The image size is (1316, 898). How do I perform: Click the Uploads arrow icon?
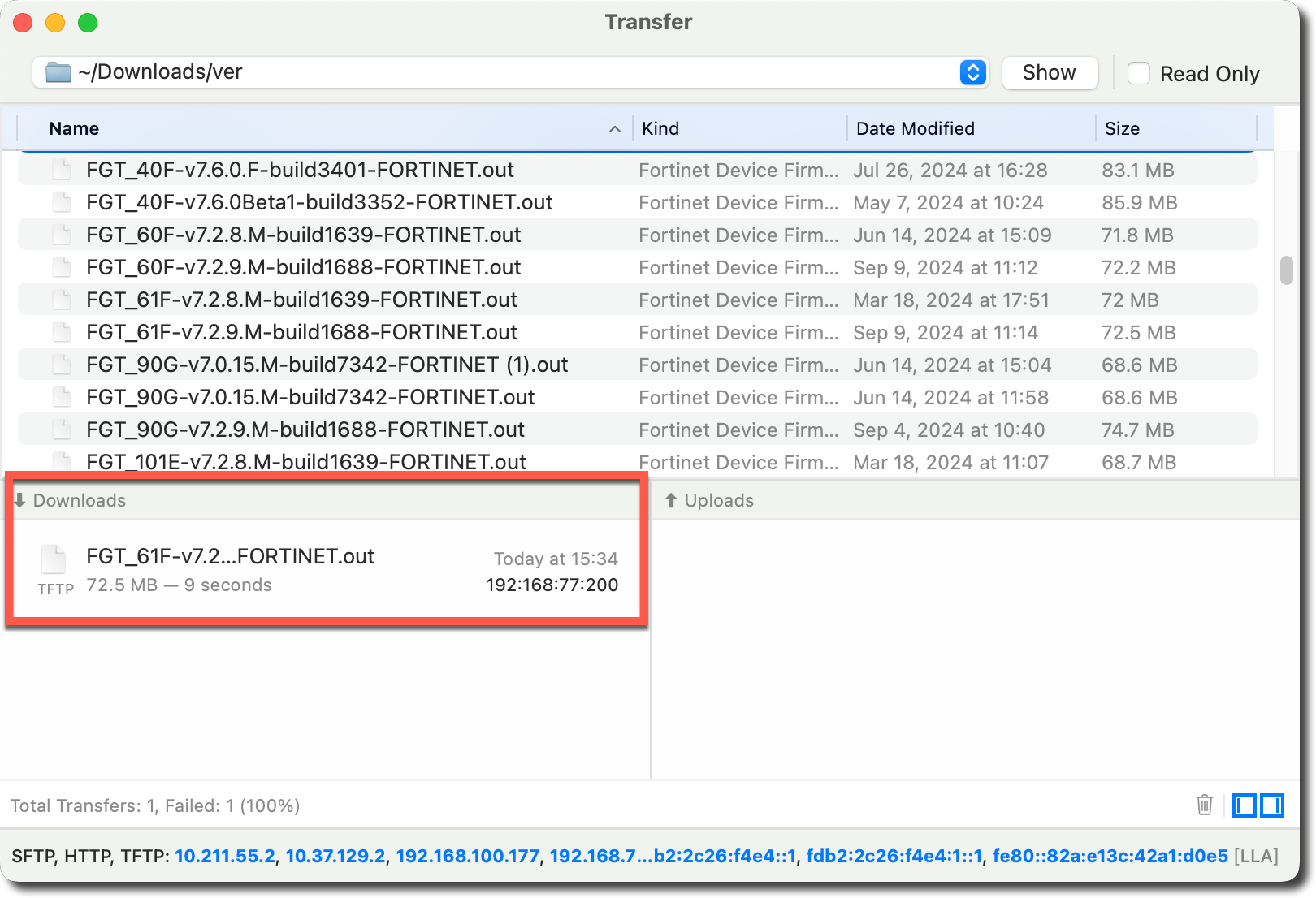pos(670,500)
